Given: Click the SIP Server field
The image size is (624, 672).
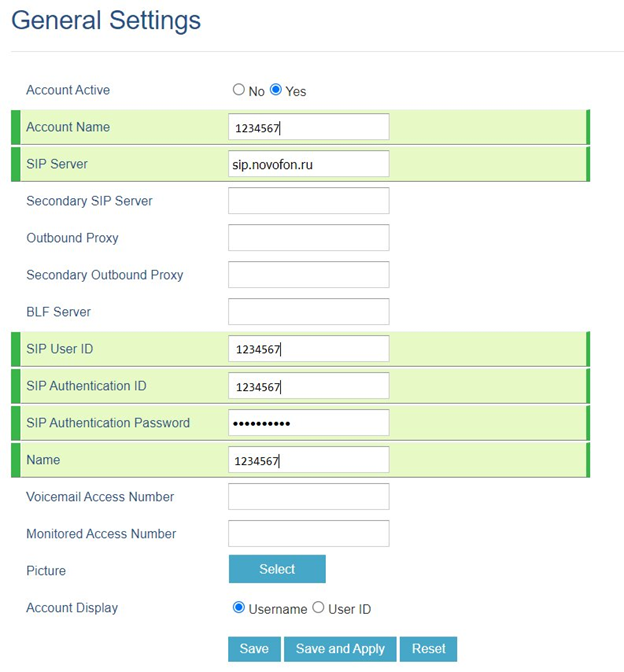Looking at the screenshot, I should coord(308,164).
